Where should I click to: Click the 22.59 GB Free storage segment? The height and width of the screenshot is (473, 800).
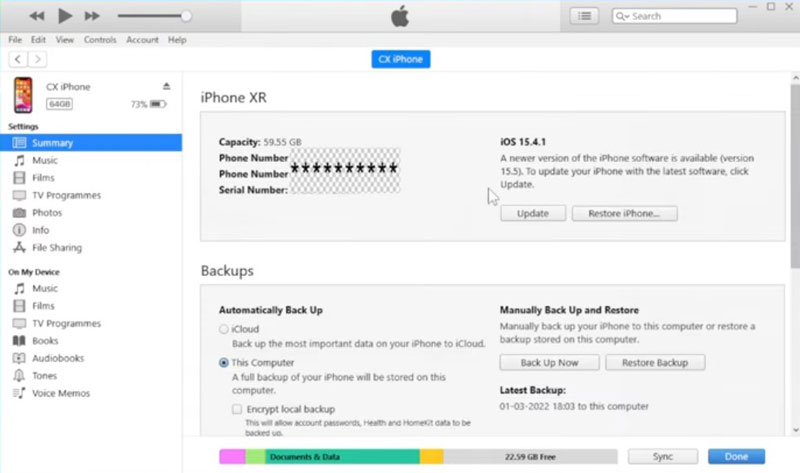pyautogui.click(x=530, y=457)
